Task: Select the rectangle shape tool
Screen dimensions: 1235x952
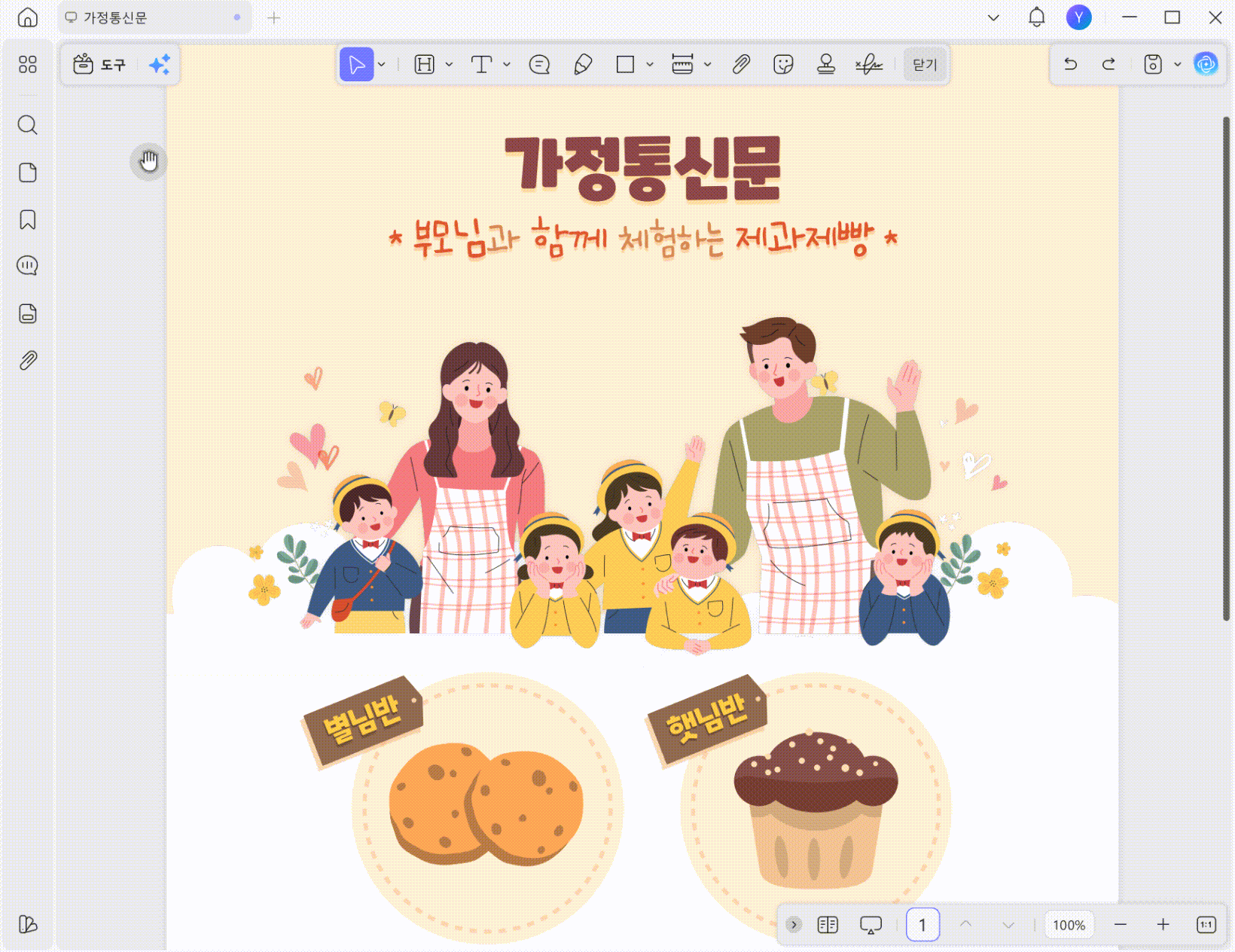Action: click(625, 65)
